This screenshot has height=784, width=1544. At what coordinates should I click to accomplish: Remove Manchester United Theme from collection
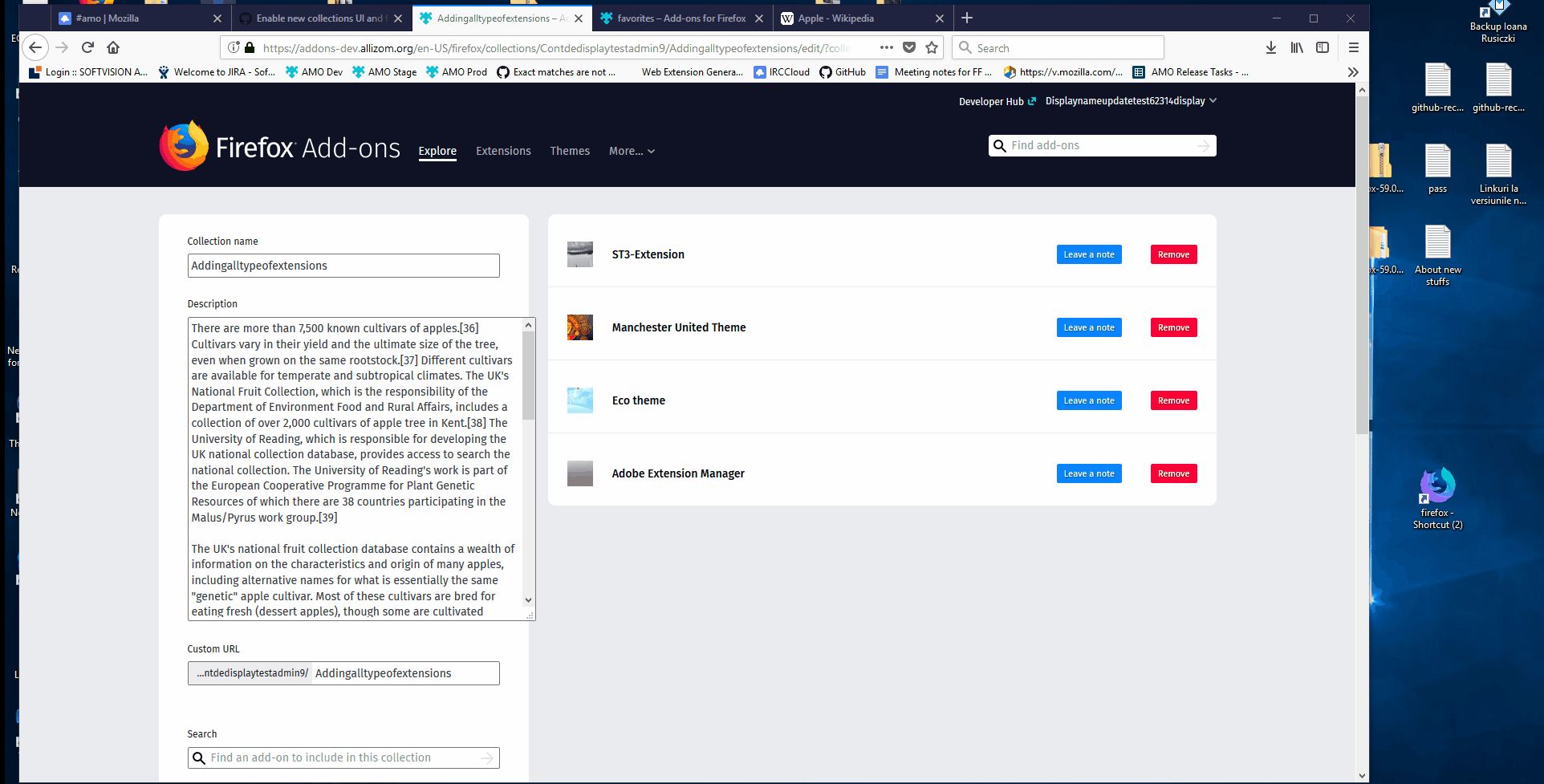[1173, 327]
